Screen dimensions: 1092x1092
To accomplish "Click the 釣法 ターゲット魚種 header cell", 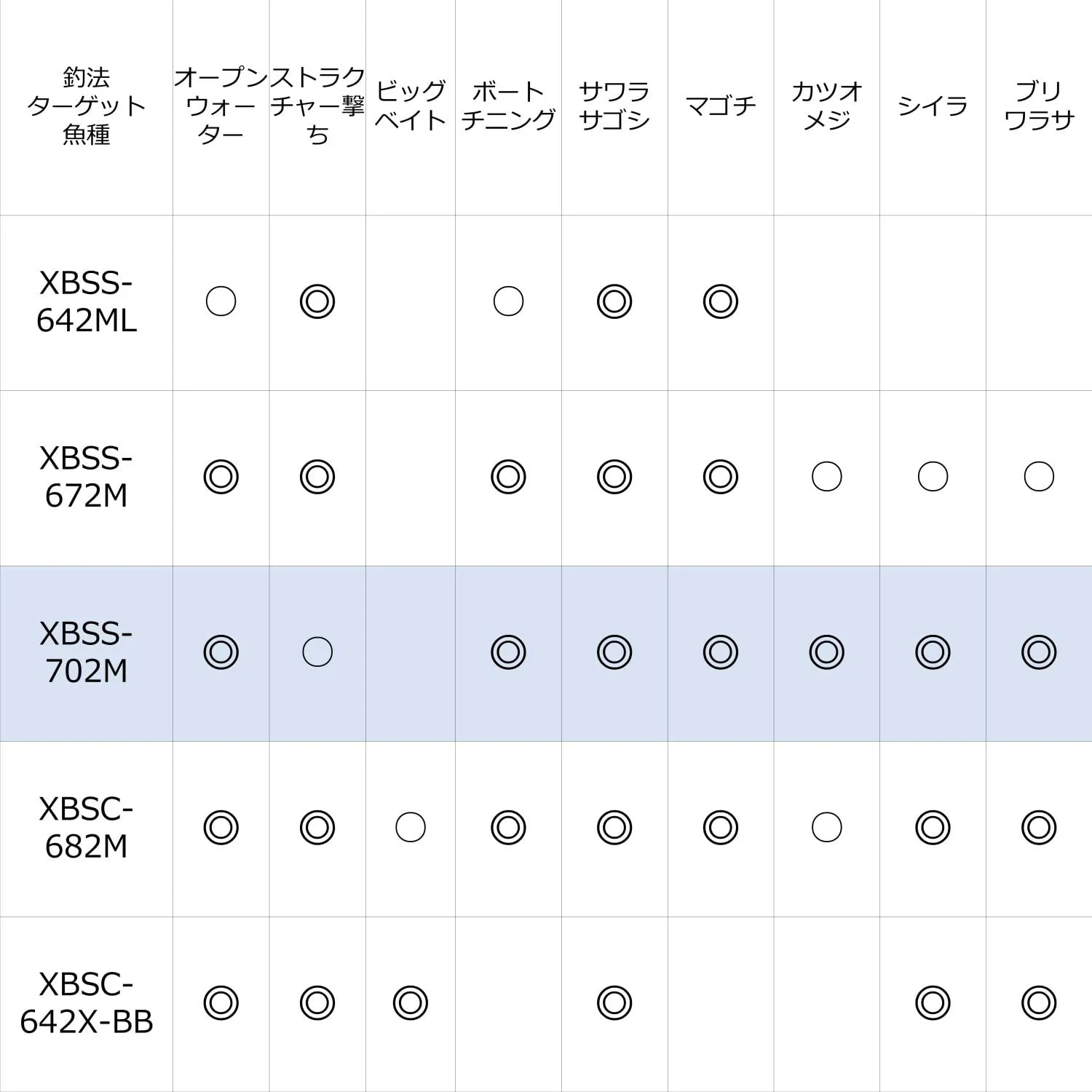I will [x=86, y=106].
